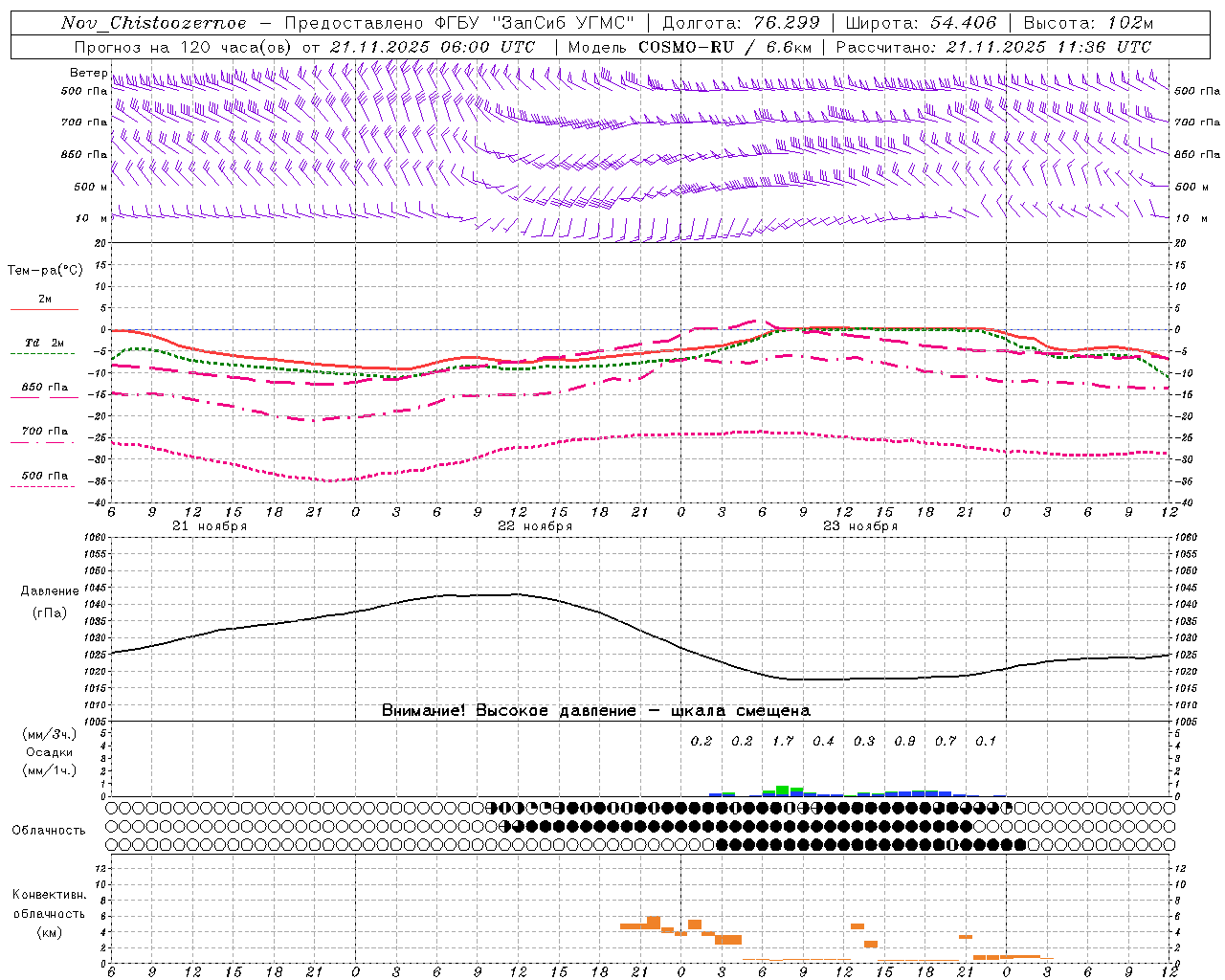The height and width of the screenshot is (980, 1225).
Task: Click the (мм/1ч.) unit label
Action: (50, 770)
